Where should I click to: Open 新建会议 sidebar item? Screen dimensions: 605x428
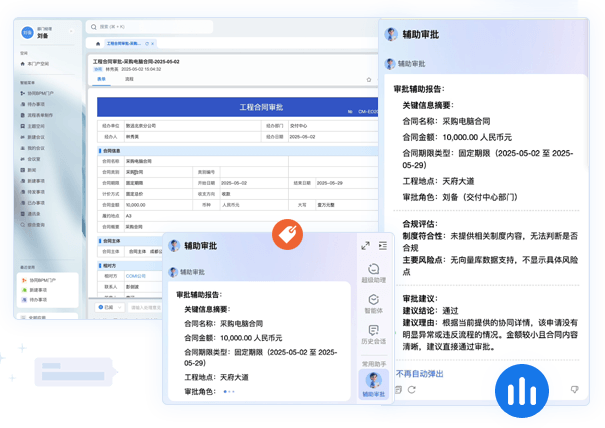pos(33,137)
